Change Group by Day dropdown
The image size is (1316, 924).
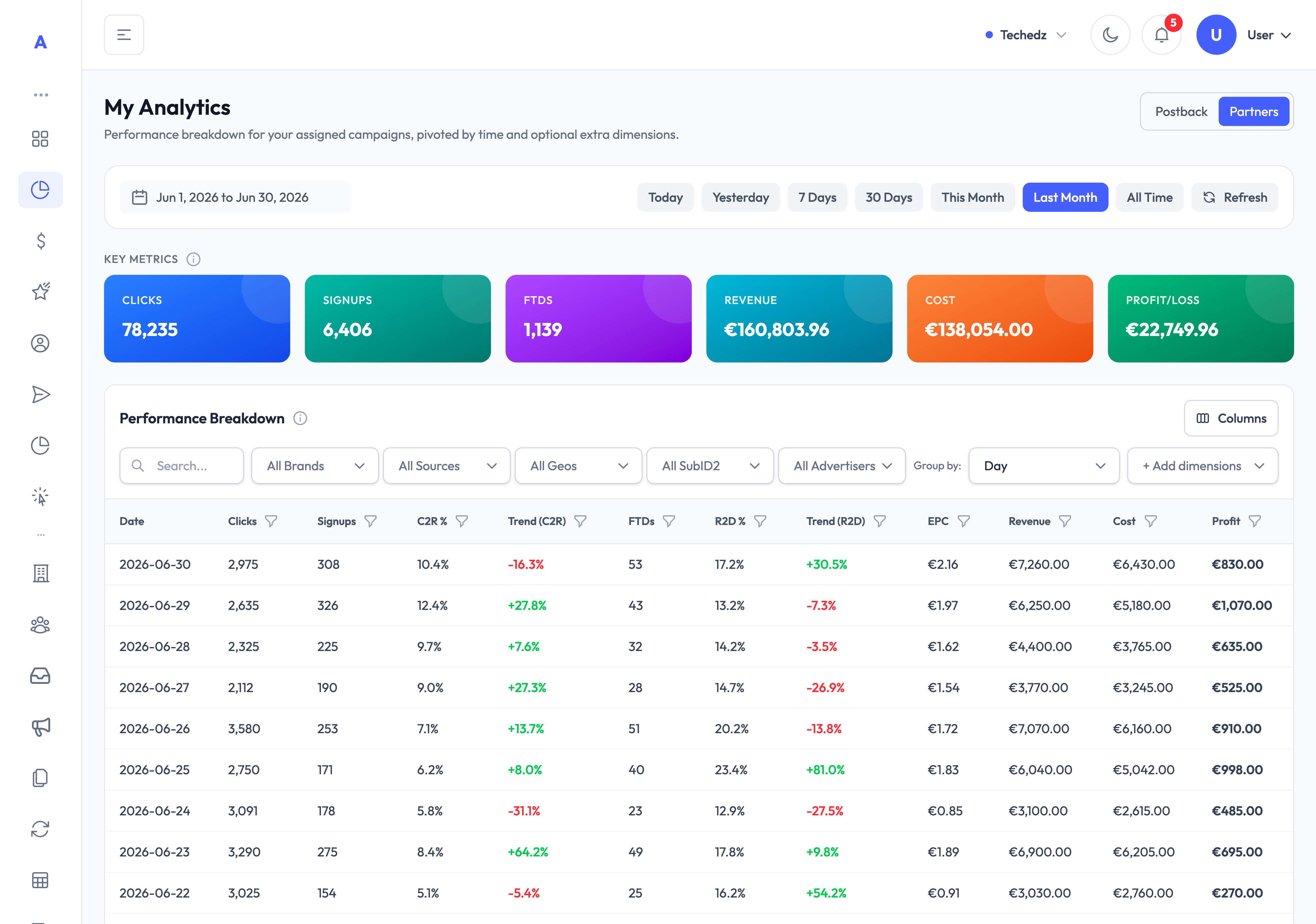[1044, 466]
